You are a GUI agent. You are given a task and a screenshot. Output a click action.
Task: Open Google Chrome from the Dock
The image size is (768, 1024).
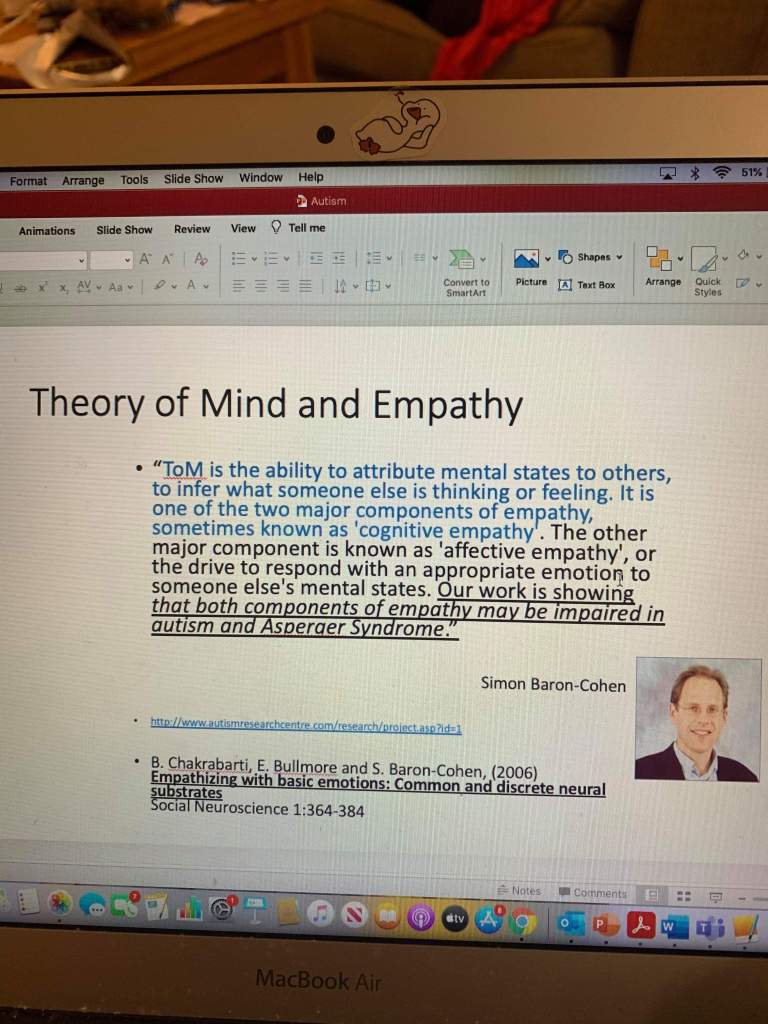click(522, 920)
